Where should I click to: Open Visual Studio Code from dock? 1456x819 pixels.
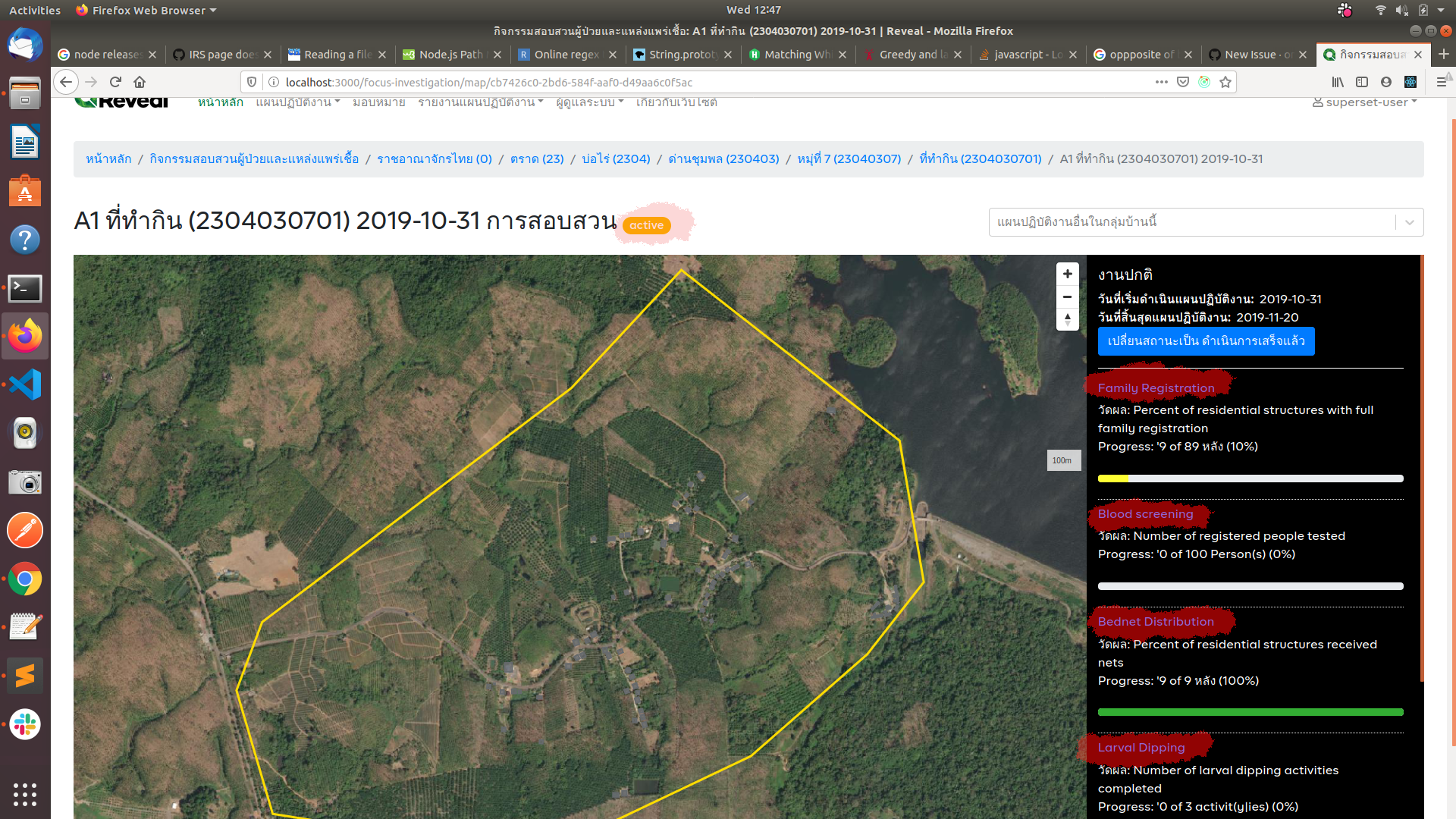[25, 385]
